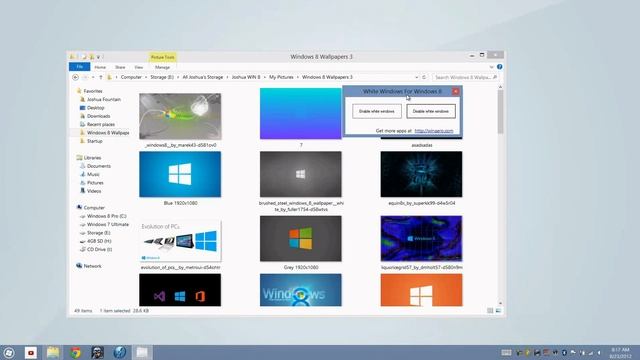Click the refresh icon beside address bar
Viewport: 640px width, 360px height.
coord(424,77)
